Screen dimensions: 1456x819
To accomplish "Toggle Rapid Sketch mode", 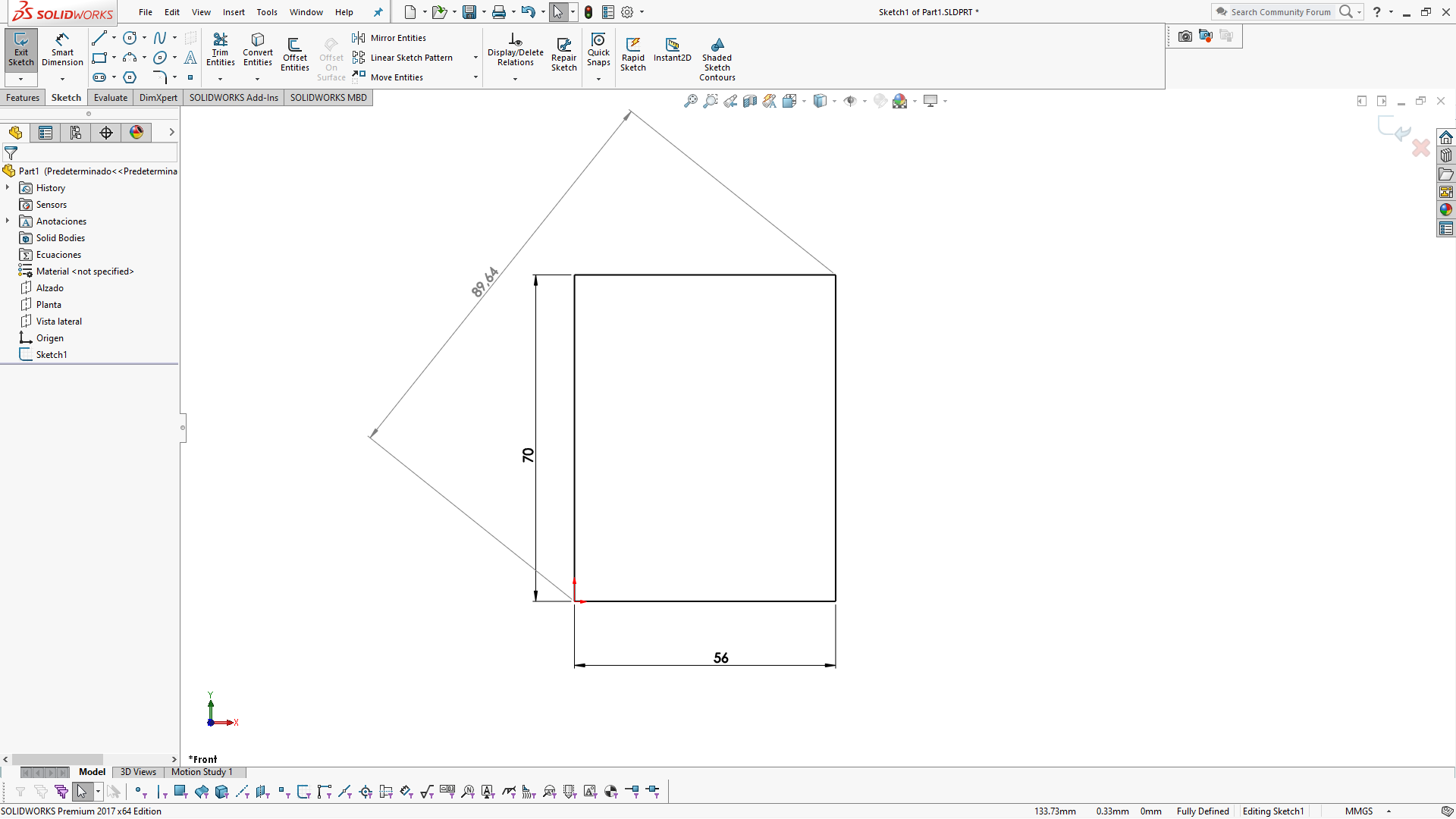I will (632, 53).
